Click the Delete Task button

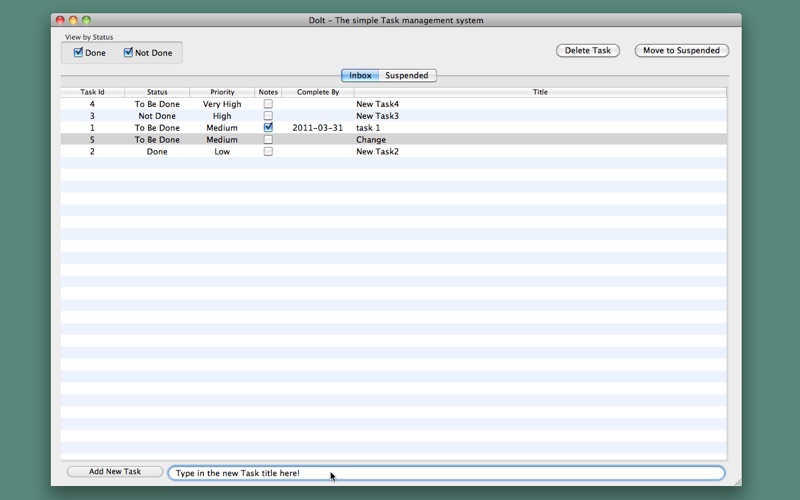pos(588,51)
